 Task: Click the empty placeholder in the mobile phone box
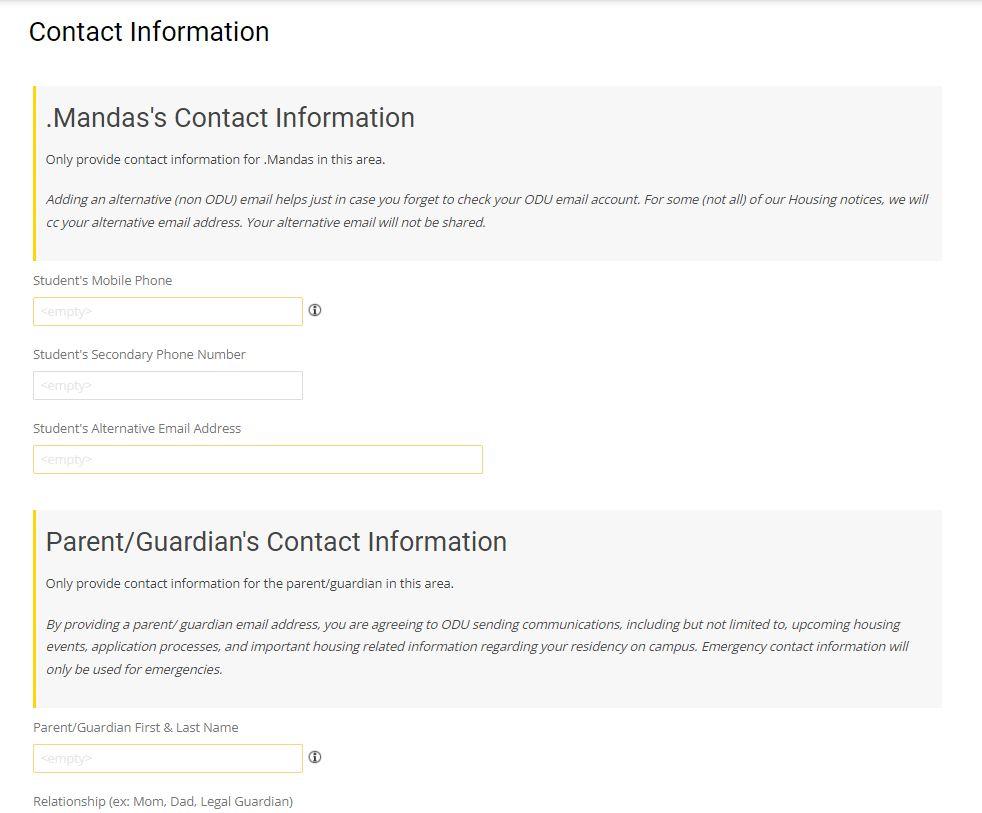tap(65, 311)
